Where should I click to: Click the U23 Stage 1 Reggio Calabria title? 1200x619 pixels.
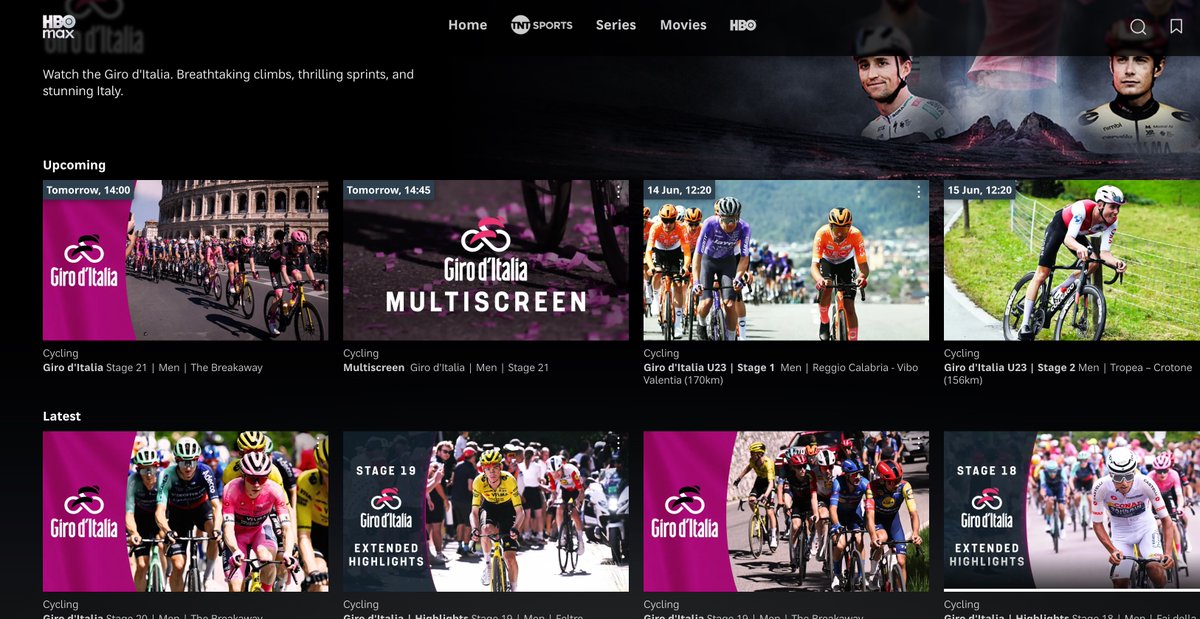(x=781, y=374)
